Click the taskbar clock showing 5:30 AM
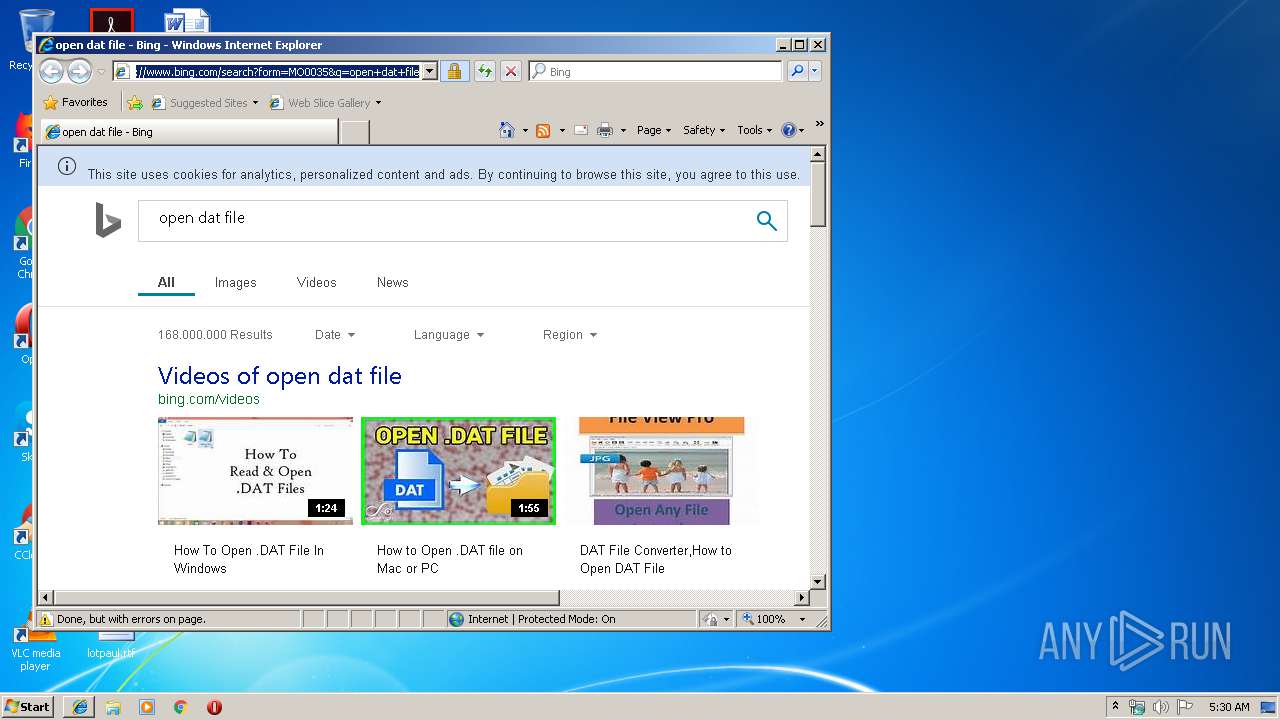This screenshot has width=1280, height=720. pyautogui.click(x=1229, y=707)
